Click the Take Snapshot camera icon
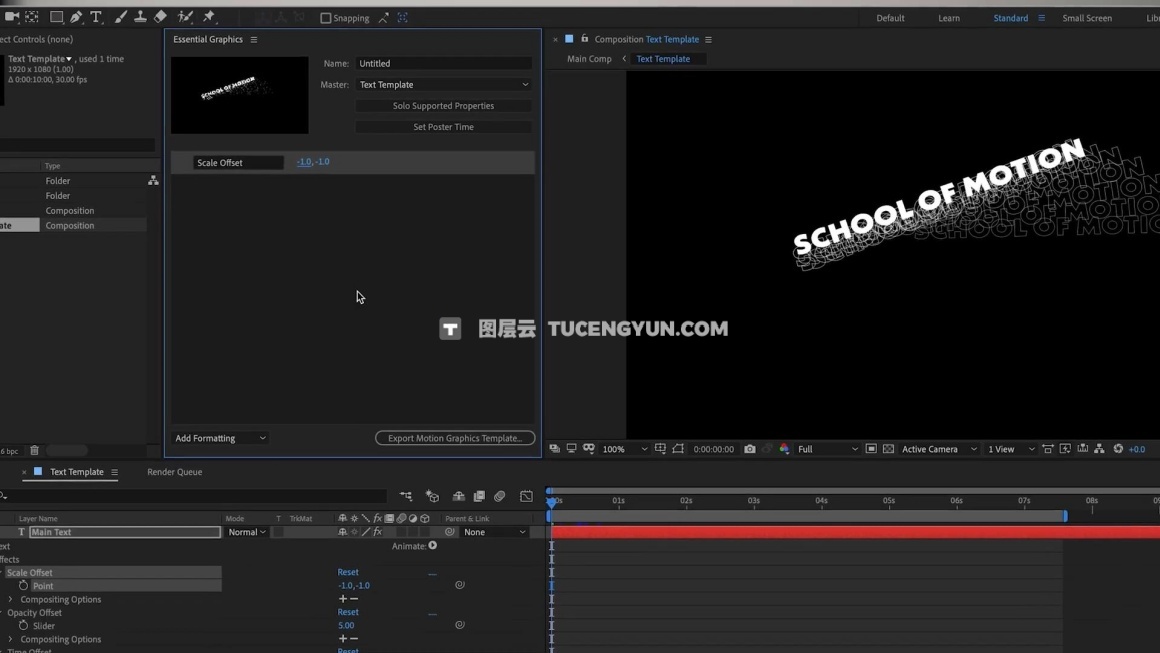 (749, 449)
